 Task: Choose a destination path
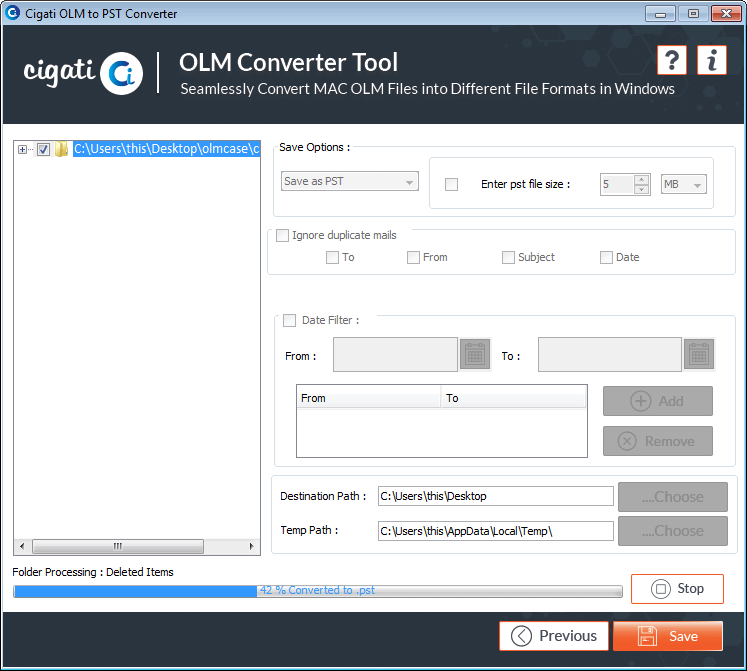673,497
